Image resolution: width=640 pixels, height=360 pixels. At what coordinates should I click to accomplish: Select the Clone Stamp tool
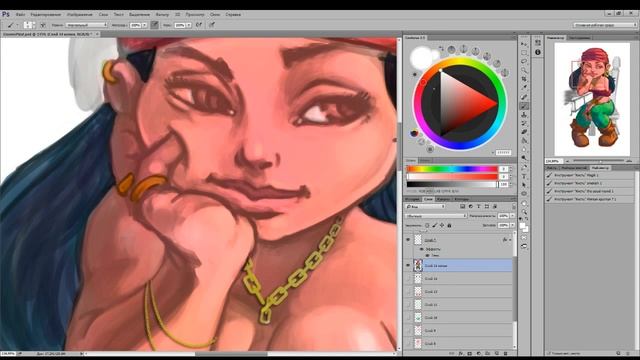[524, 115]
